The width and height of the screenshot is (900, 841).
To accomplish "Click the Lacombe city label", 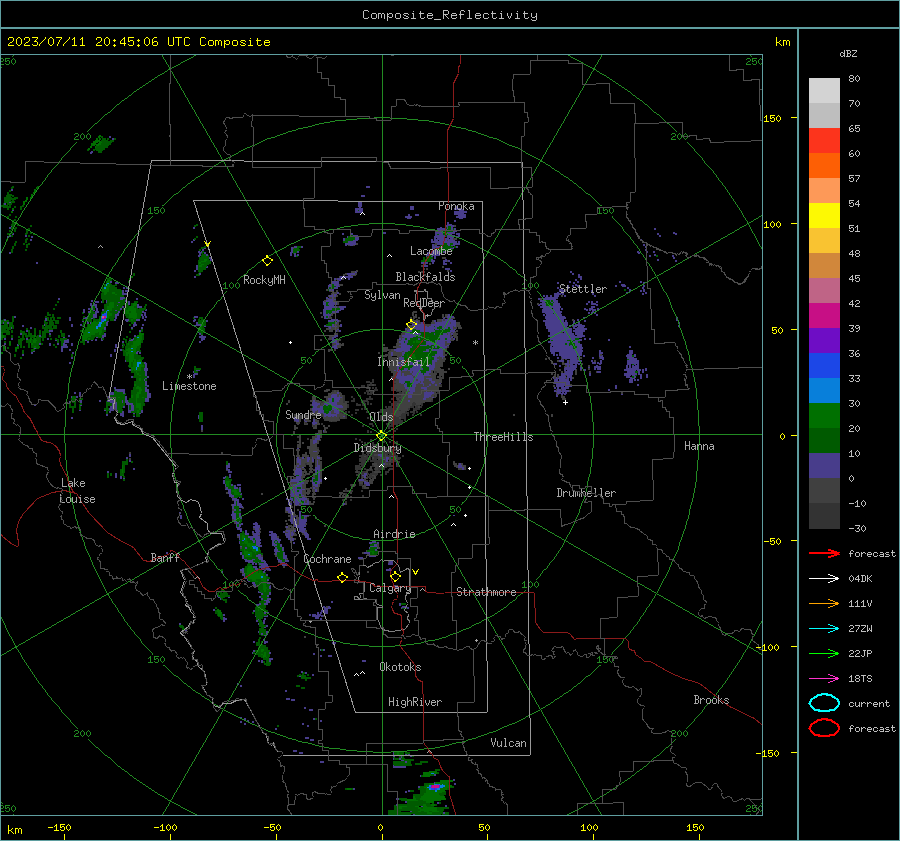I will pos(431,251).
